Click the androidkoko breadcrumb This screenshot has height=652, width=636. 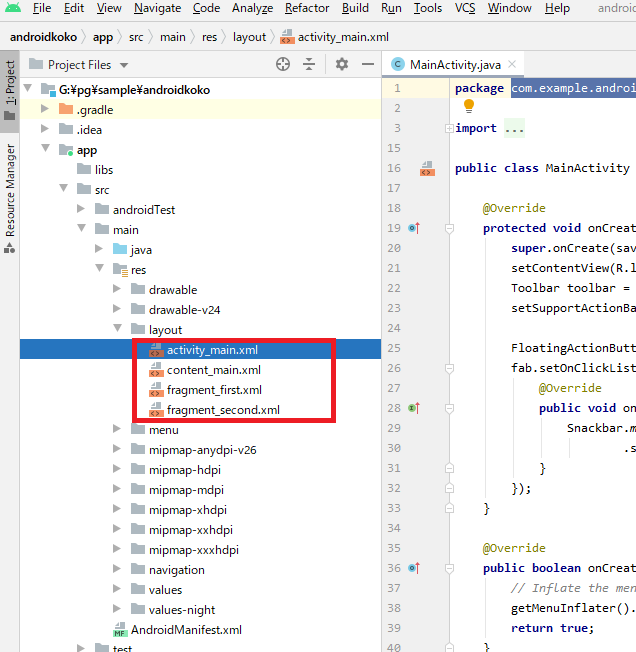click(x=43, y=37)
